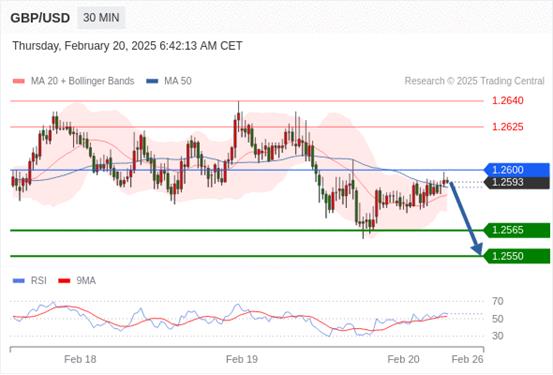Click the 1.2640 resistance label

[x=508, y=101]
